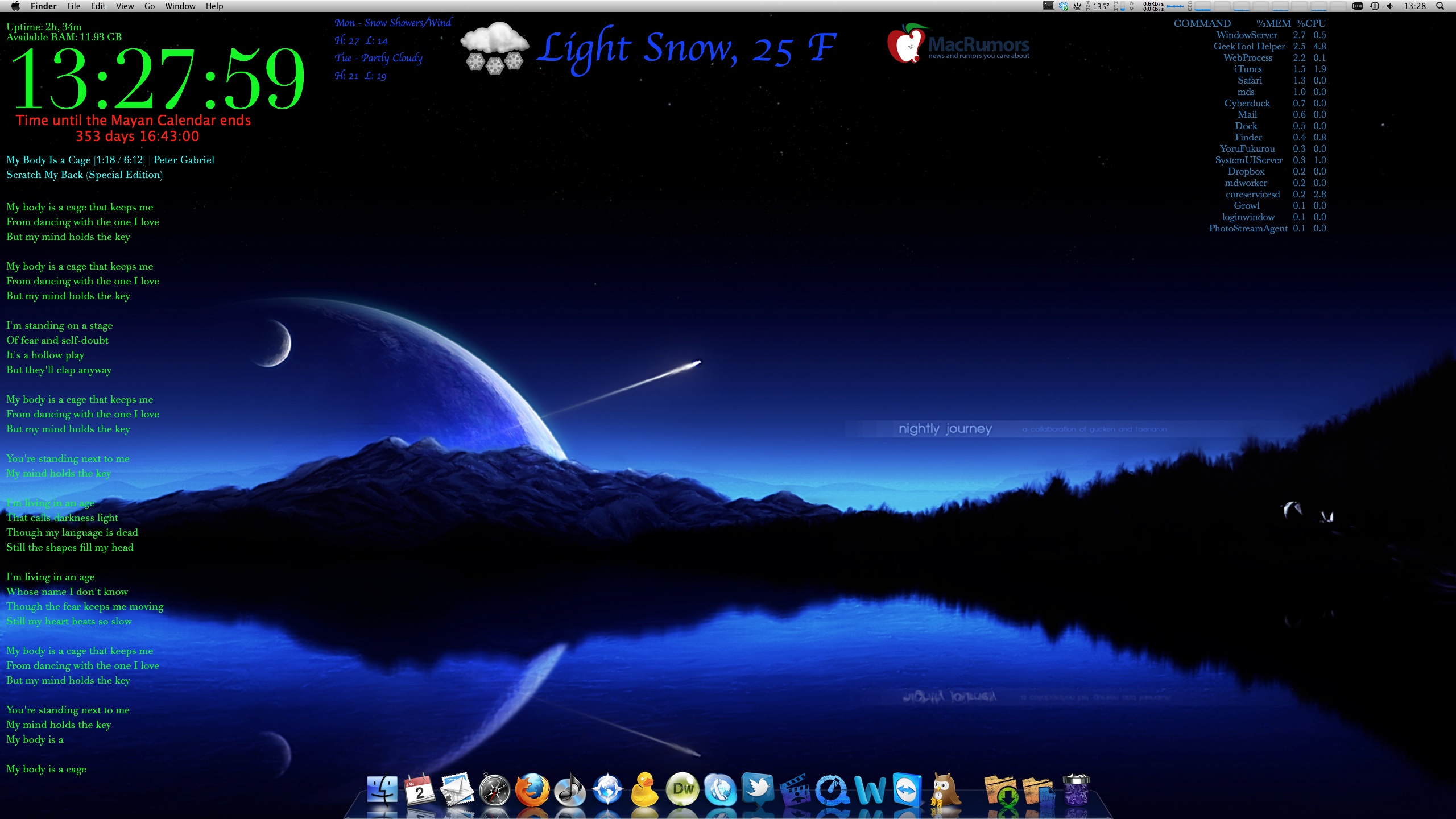Open Microsoft Word in the Dock
This screenshot has height=819, width=1456.
[870, 790]
